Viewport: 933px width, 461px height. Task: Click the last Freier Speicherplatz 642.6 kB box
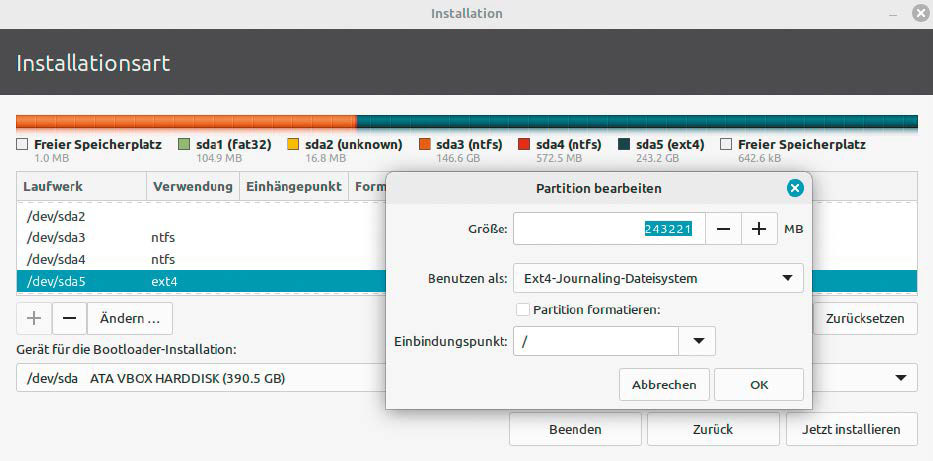coord(726,145)
